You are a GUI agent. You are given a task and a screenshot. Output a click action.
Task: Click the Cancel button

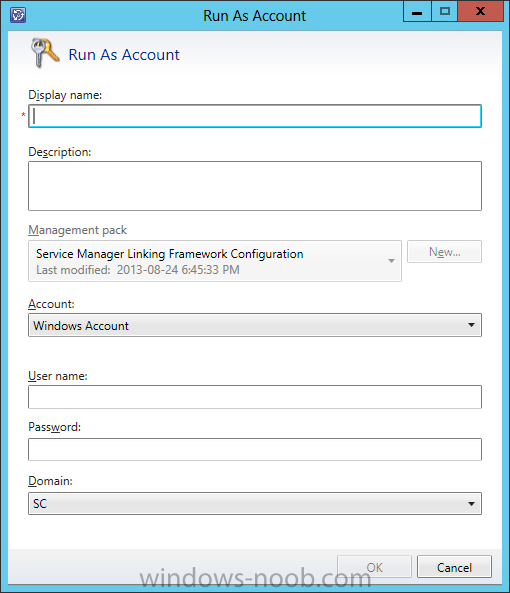454,567
